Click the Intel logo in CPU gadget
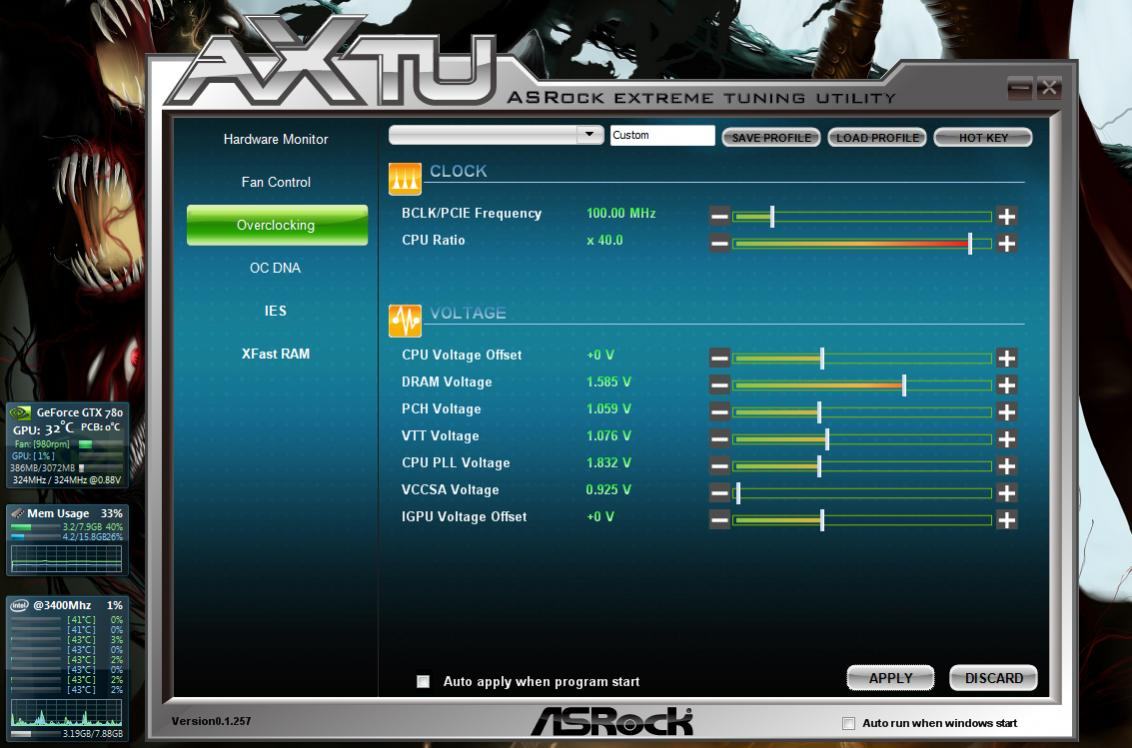Screen dimensions: 1132x748 tap(19, 605)
